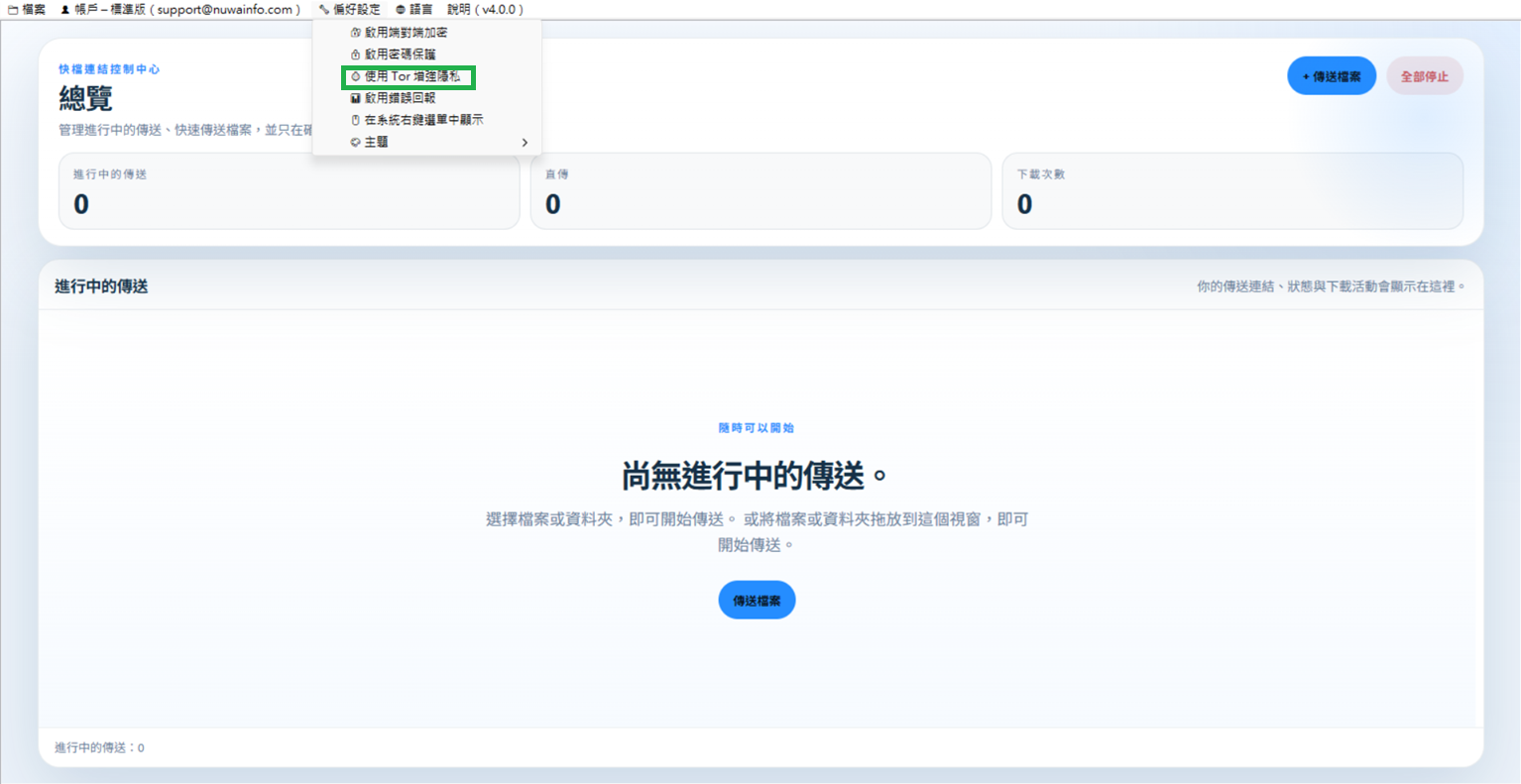Click the lock icon for 啟用端對端加密
Image resolution: width=1521 pixels, height=784 pixels.
[355, 33]
